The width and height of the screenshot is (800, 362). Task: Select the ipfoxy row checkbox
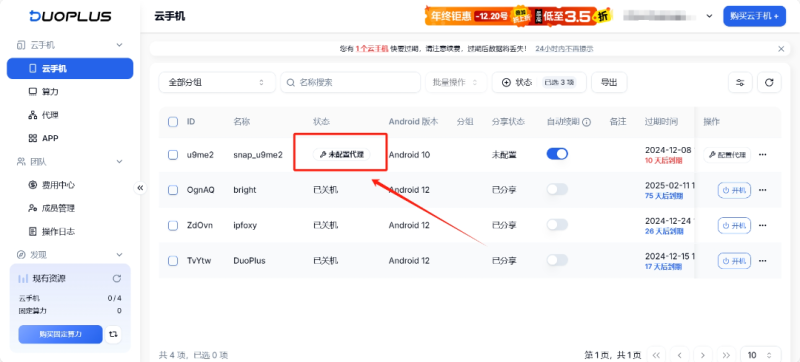click(x=173, y=225)
